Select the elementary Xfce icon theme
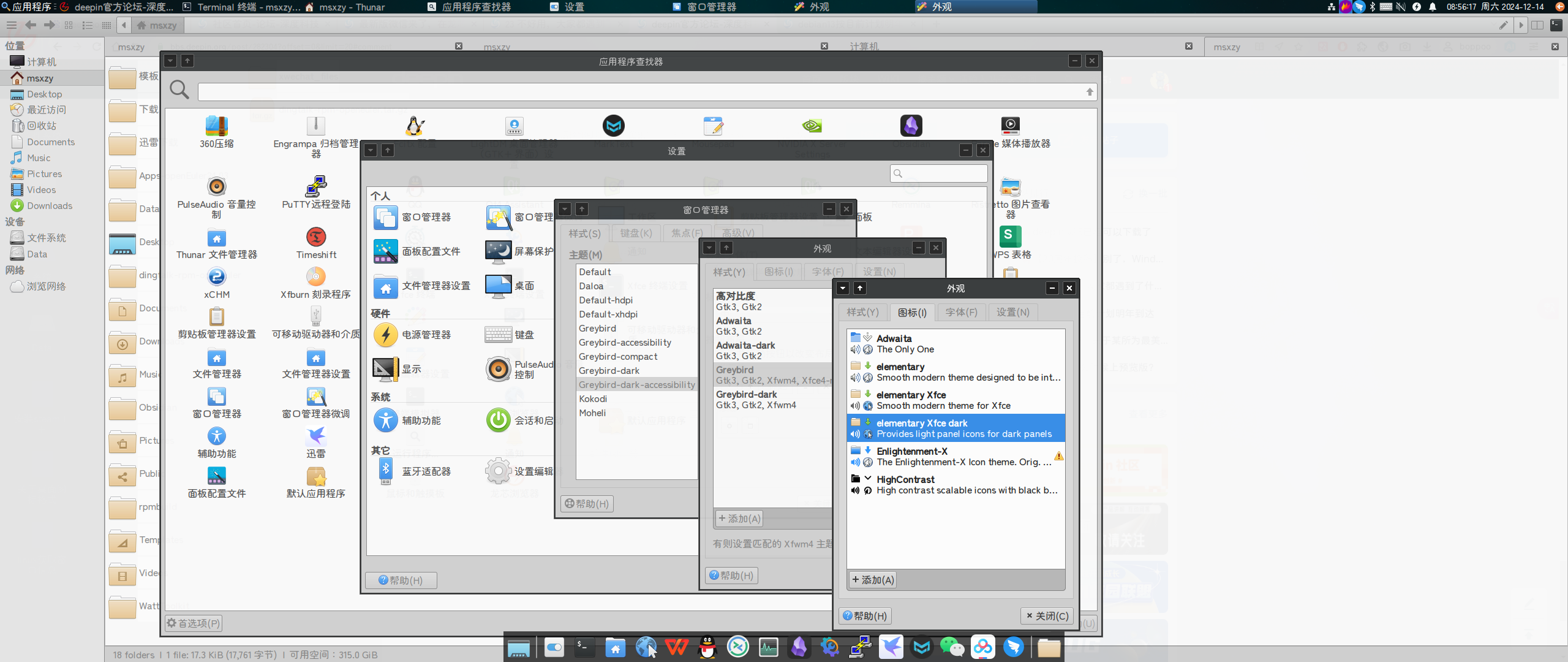1568x662 pixels. point(956,400)
